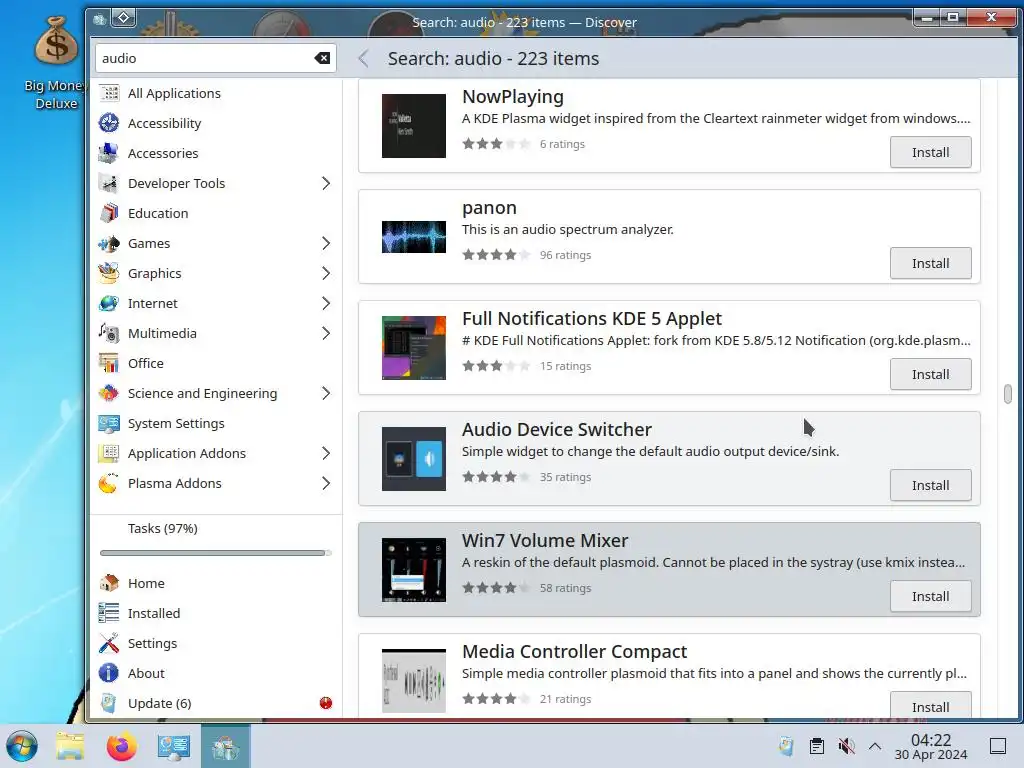Open the All Applications category icon
The image size is (1024, 768).
109,93
